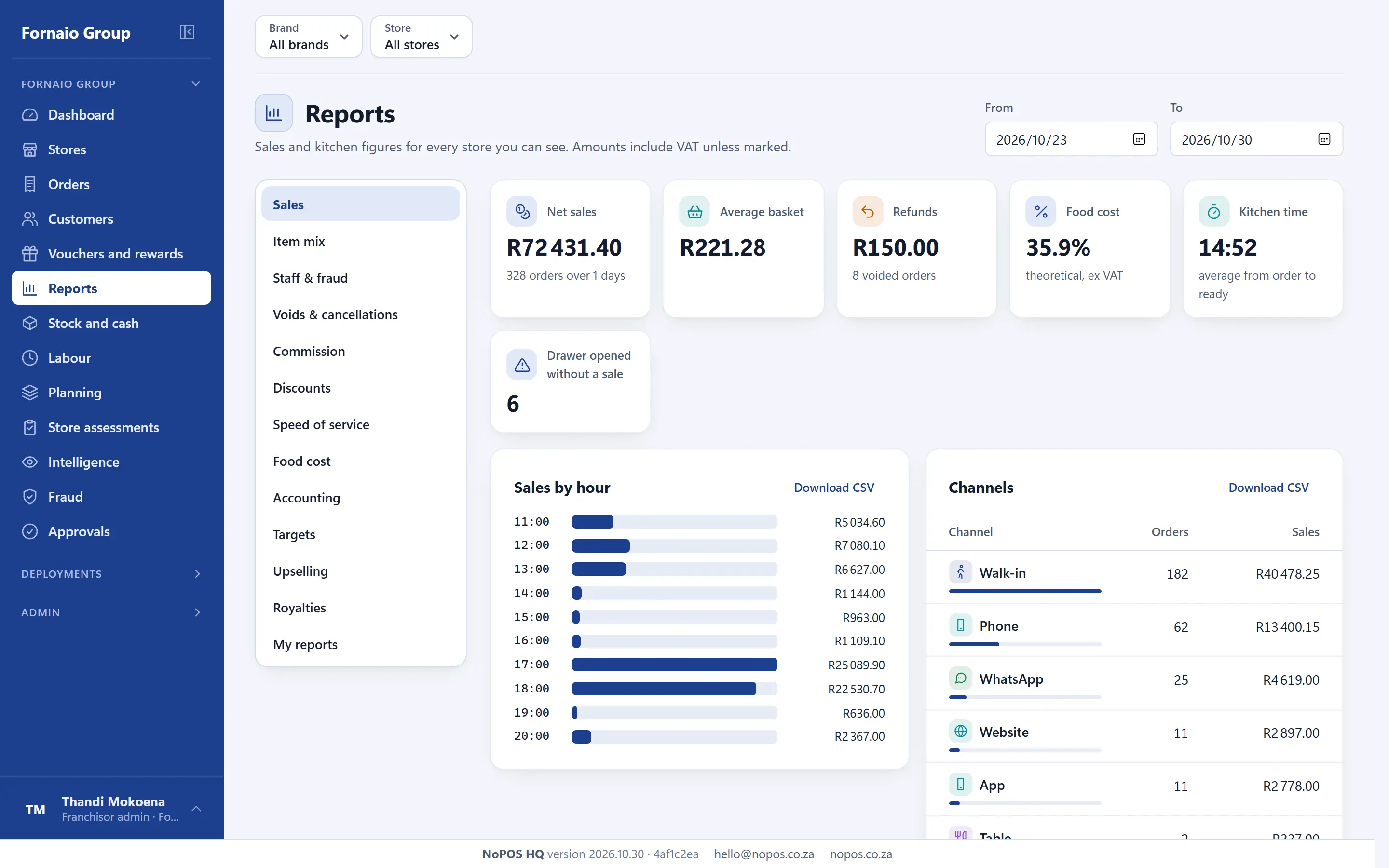
Task: Click the 17:00 sales bar
Action: 674,665
